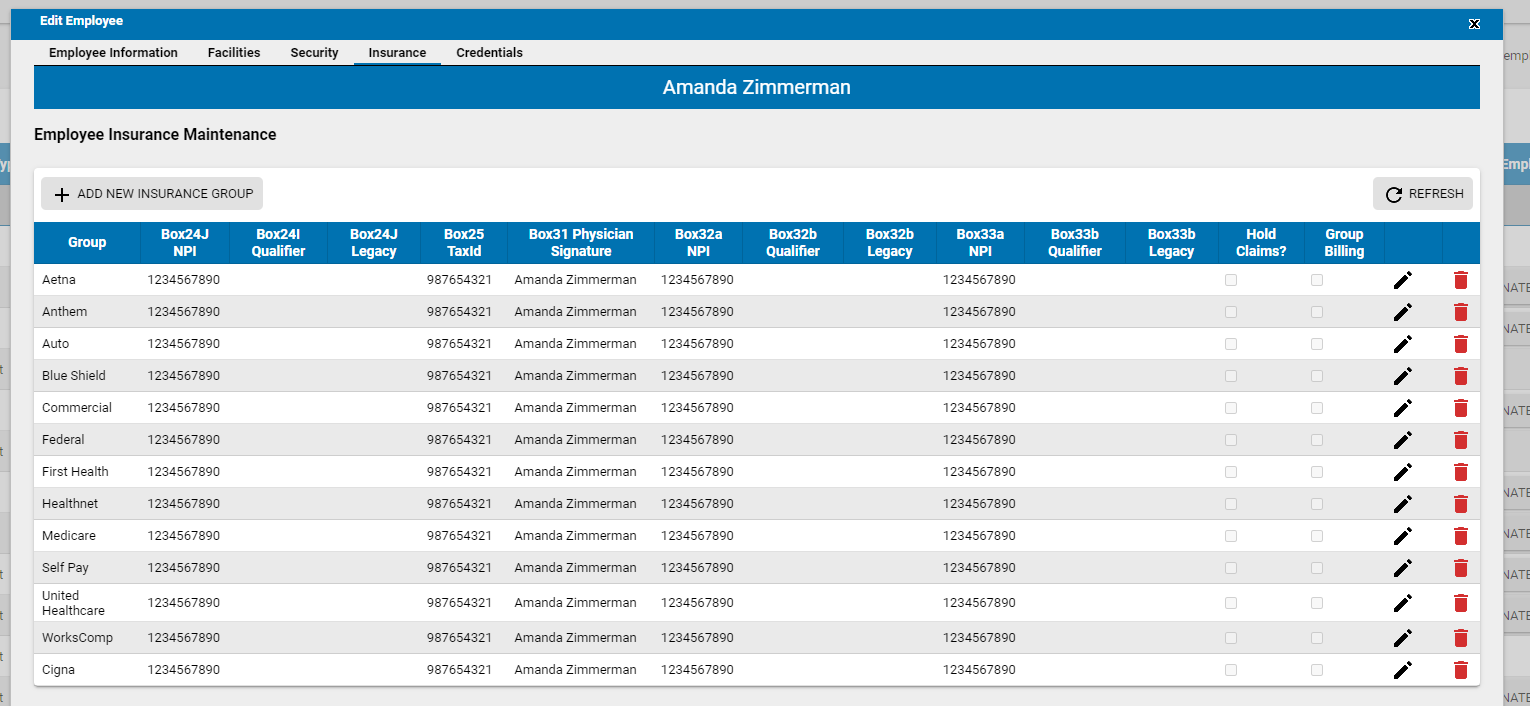The width and height of the screenshot is (1530, 706).
Task: Edit the Self Pay insurance group
Action: click(x=1402, y=568)
